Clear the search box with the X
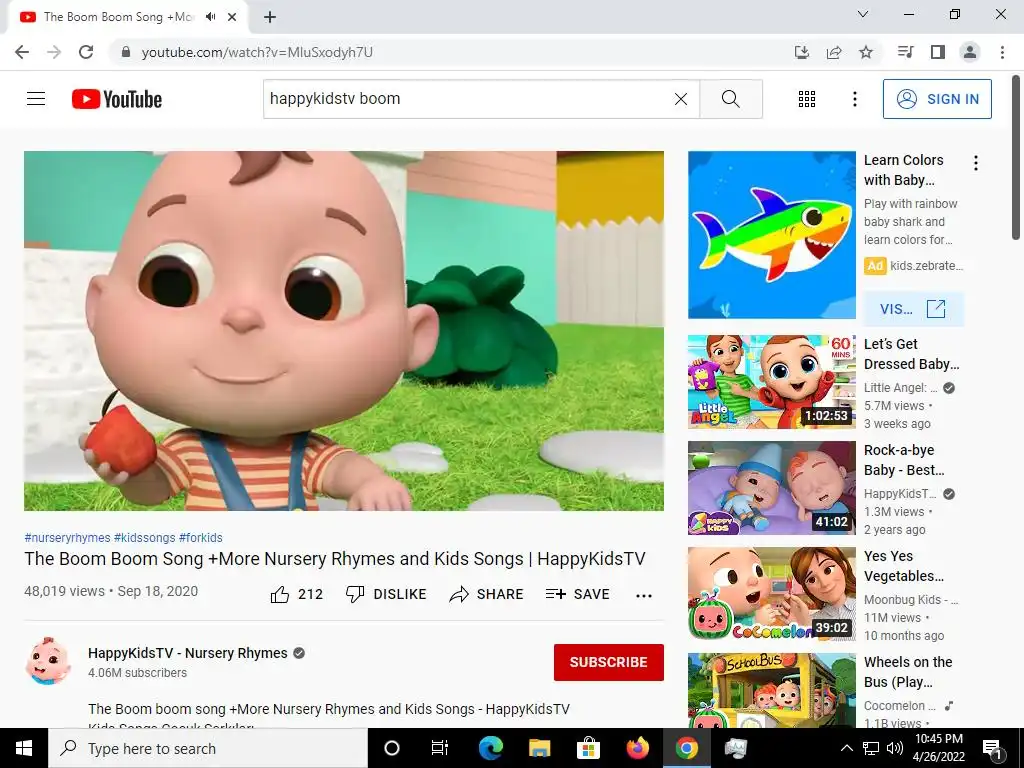The height and width of the screenshot is (768, 1024). (680, 99)
